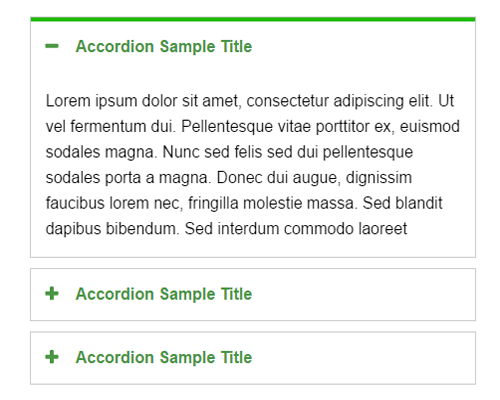Click empty header space of the second accordion
Viewport: 500px width, 400px height.
pos(363,294)
